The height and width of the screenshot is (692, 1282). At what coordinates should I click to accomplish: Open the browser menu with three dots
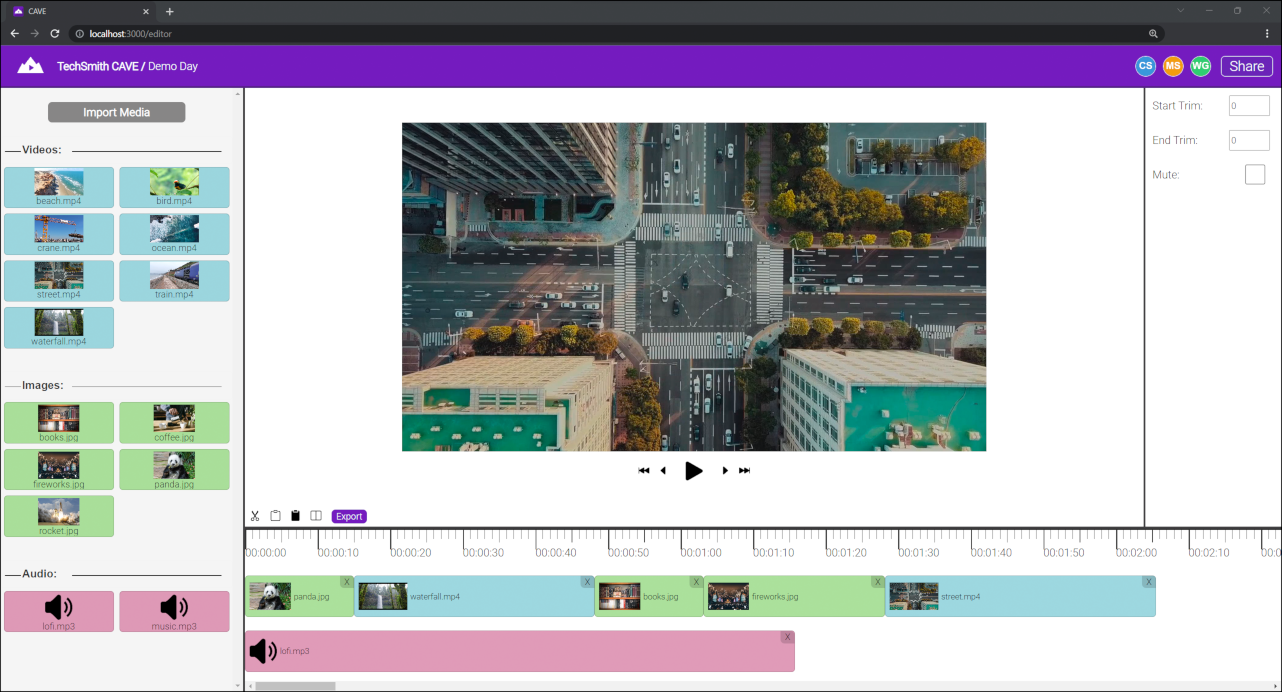(x=1266, y=33)
